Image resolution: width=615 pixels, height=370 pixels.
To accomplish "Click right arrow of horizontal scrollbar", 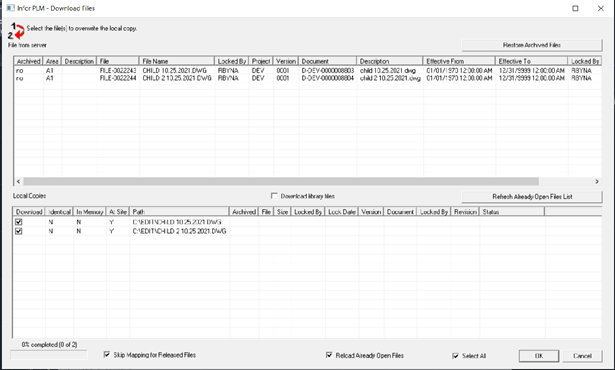I will (x=597, y=181).
